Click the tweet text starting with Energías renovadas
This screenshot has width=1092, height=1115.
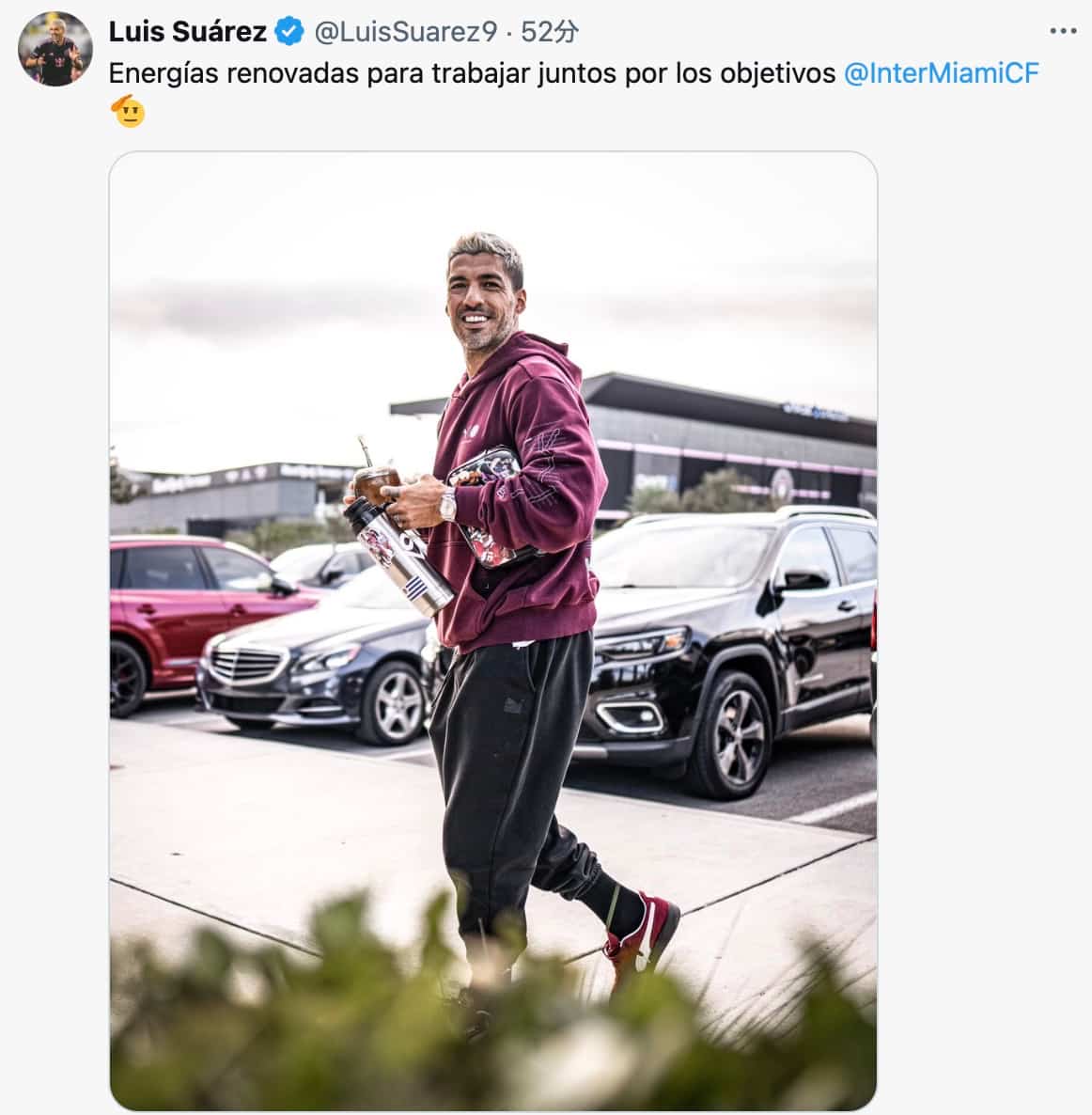tap(472, 73)
